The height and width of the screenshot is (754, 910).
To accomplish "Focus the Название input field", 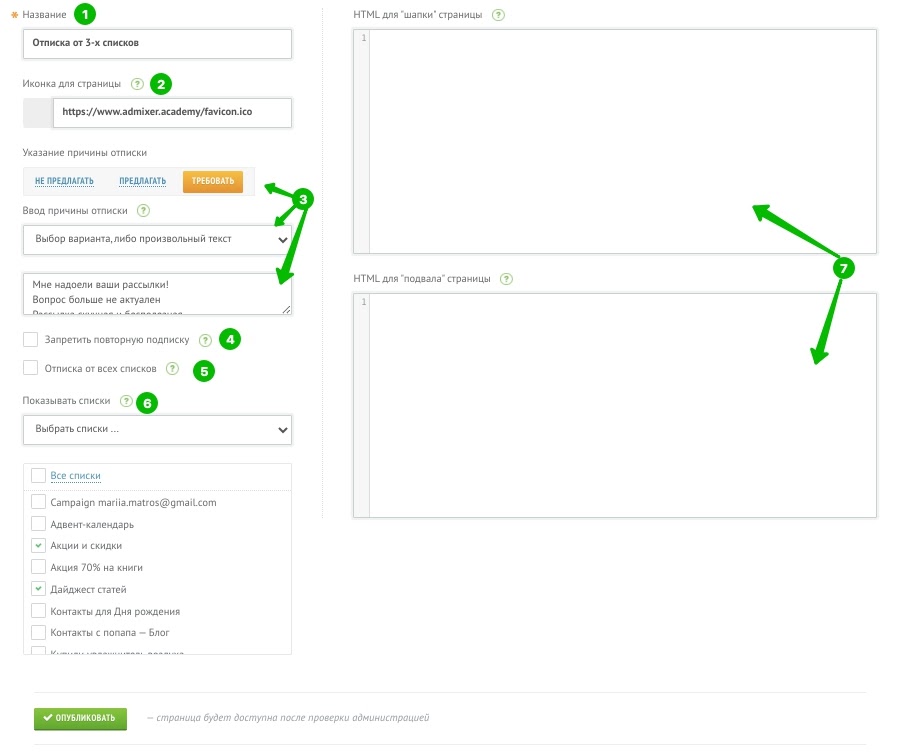I will point(157,44).
